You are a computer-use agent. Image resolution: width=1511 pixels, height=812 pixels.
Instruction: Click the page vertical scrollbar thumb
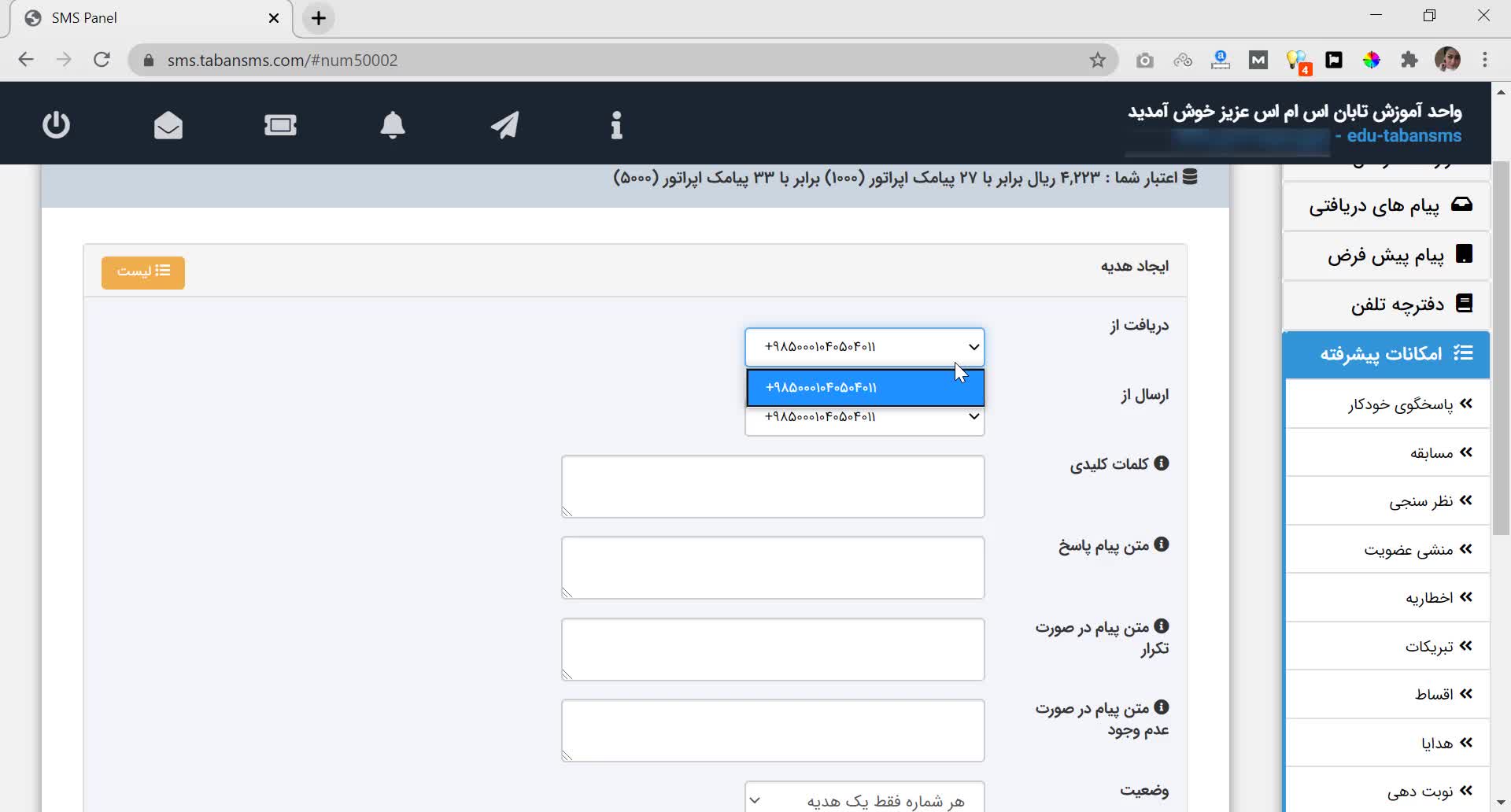(1501, 346)
